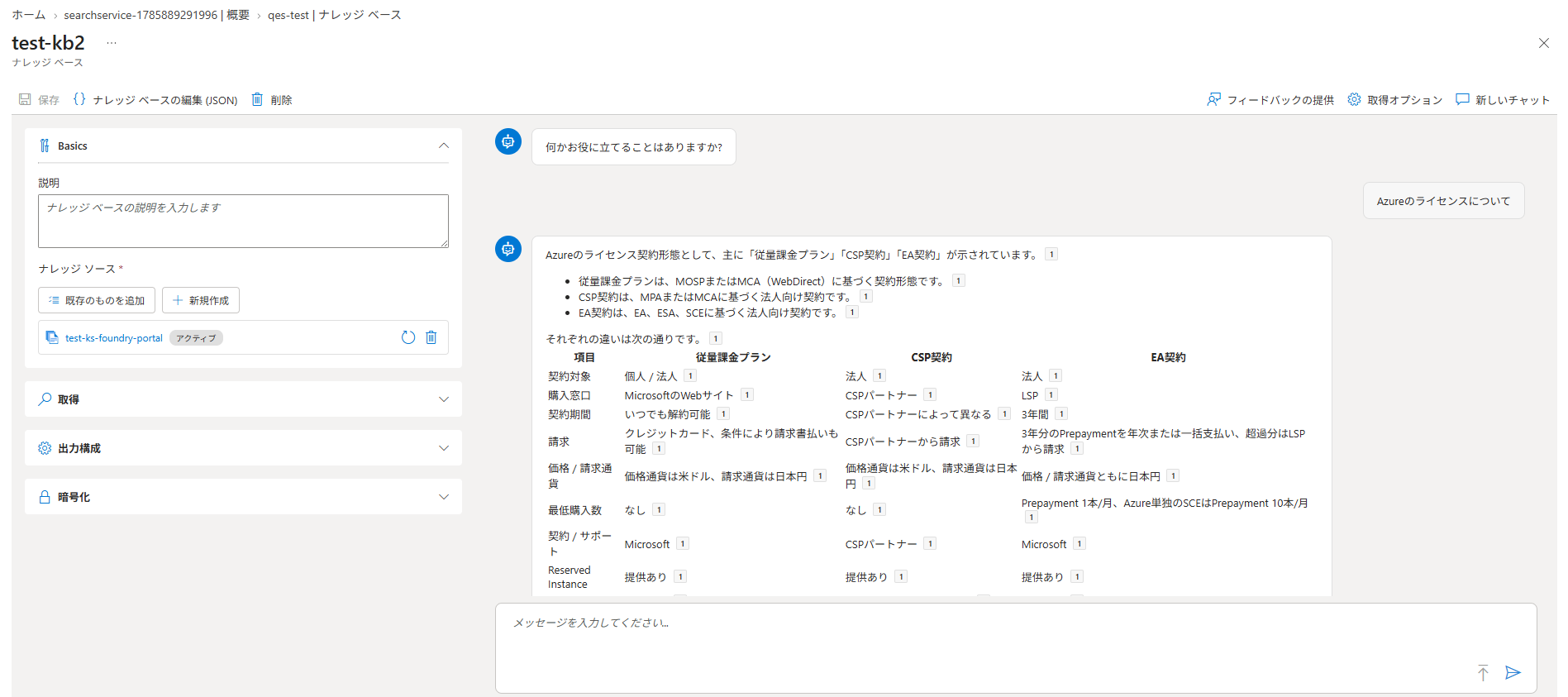Open citation next to LSP cell
Screen dimensions: 1568x697
pyautogui.click(x=1051, y=395)
